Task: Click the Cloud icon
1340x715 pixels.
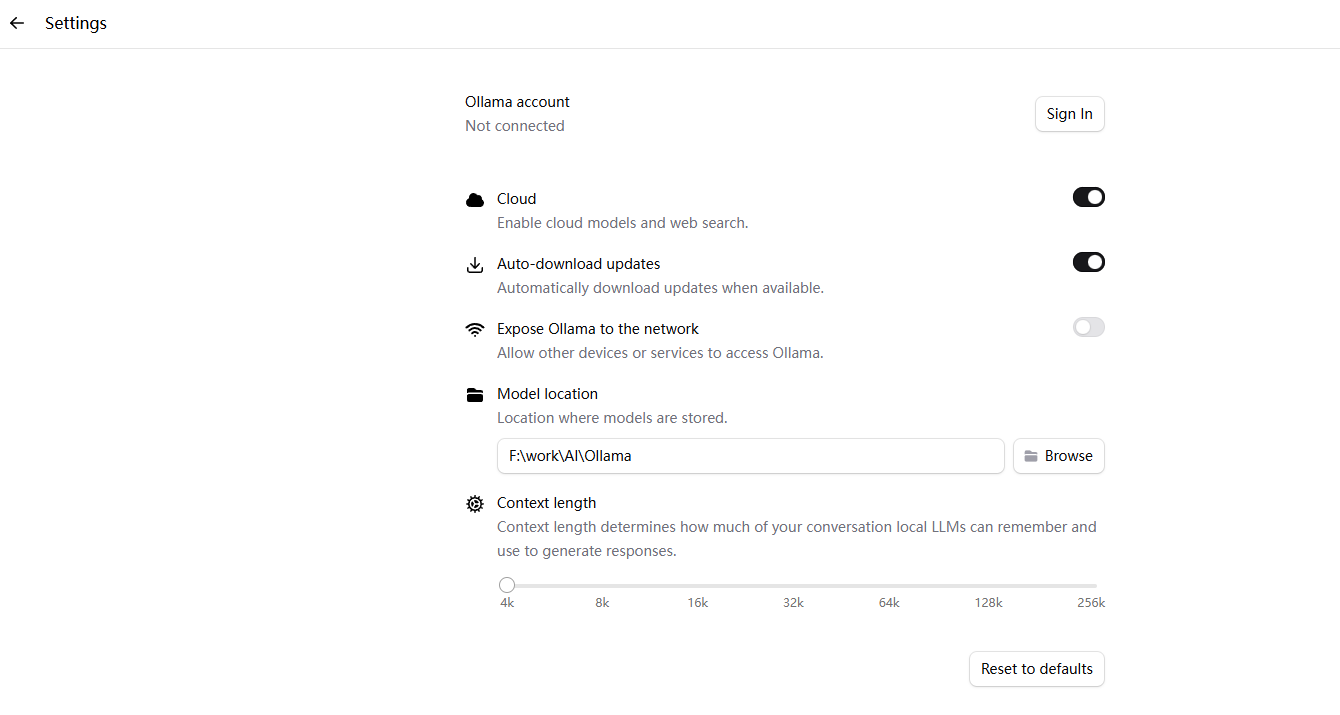Action: 475,200
